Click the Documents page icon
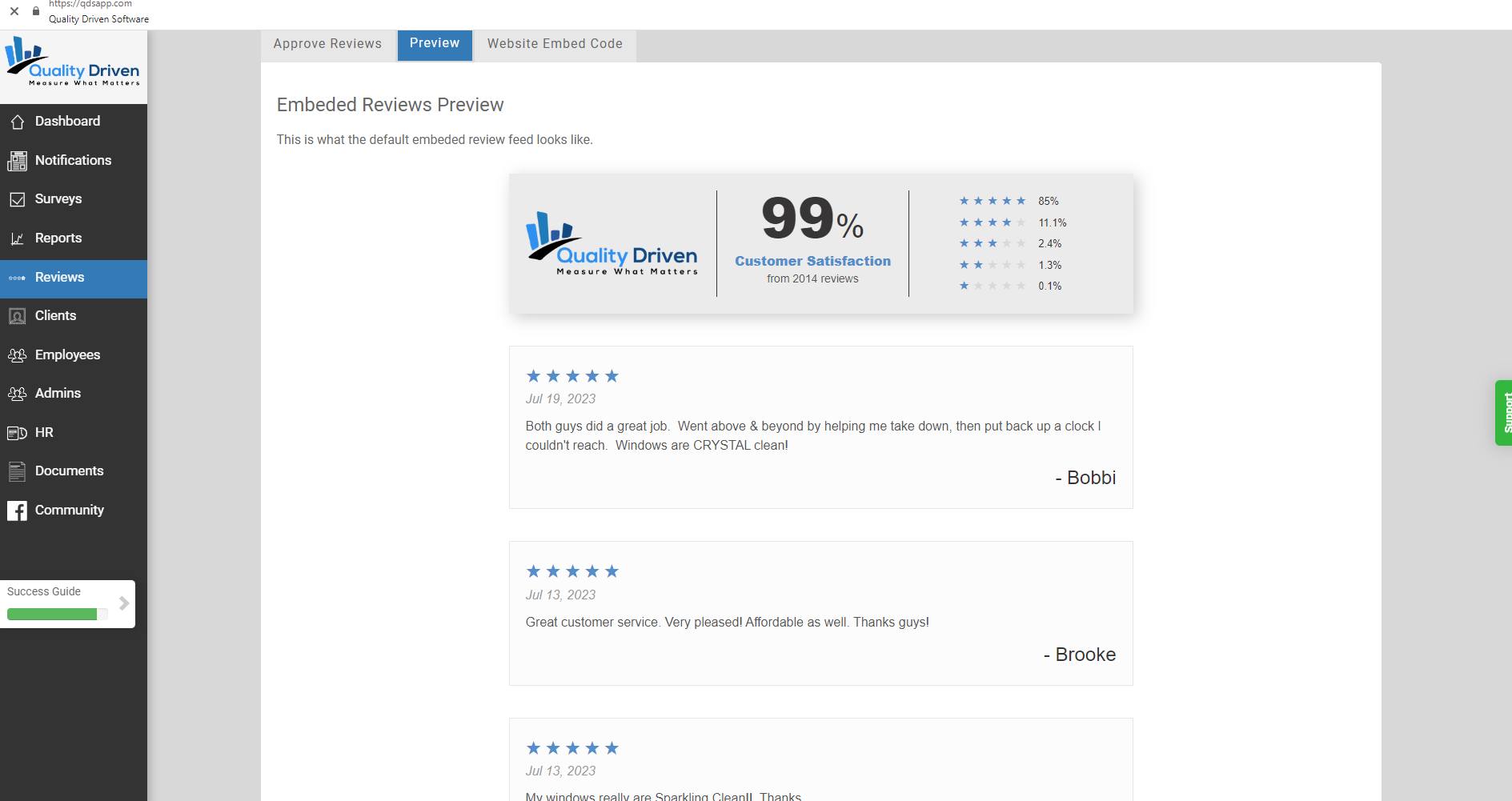1512x801 pixels. [x=17, y=471]
